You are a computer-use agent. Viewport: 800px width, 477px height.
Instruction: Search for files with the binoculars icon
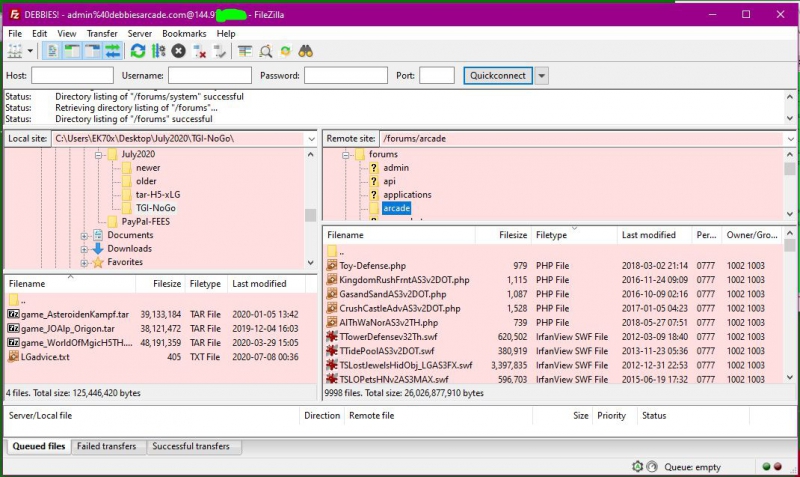point(306,51)
